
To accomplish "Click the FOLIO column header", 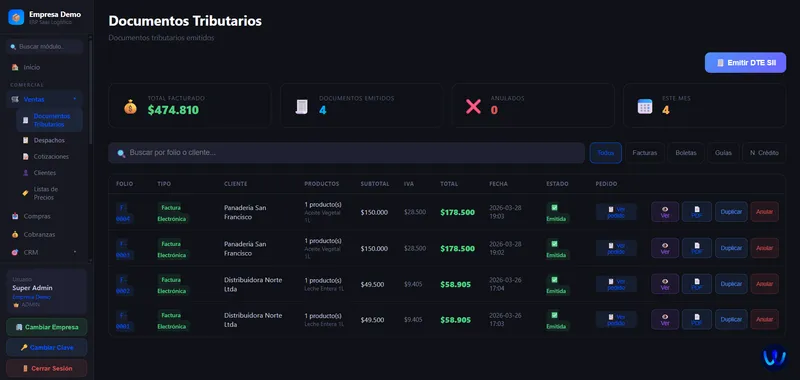I will point(124,184).
